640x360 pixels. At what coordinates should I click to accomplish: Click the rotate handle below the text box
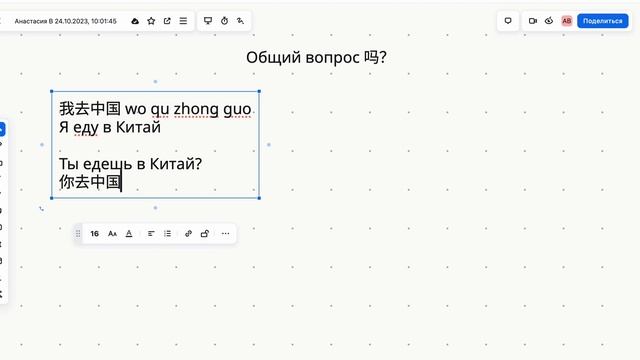(x=41, y=209)
